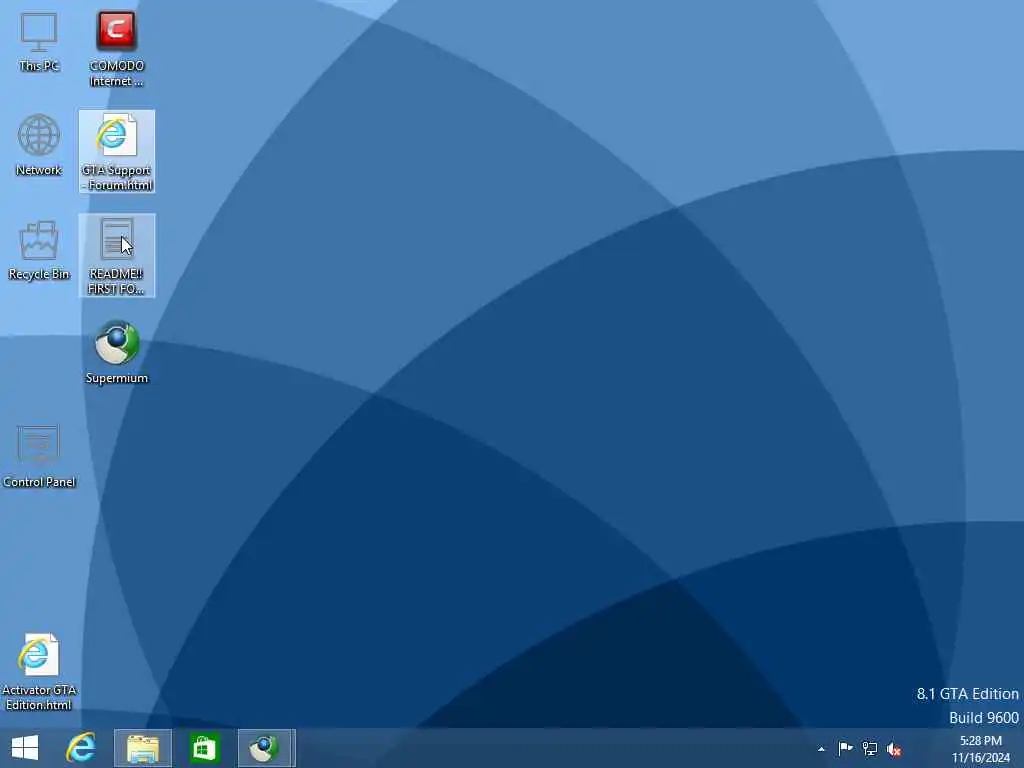Viewport: 1024px width, 768px height.
Task: Click the muted volume tray icon
Action: [894, 749]
